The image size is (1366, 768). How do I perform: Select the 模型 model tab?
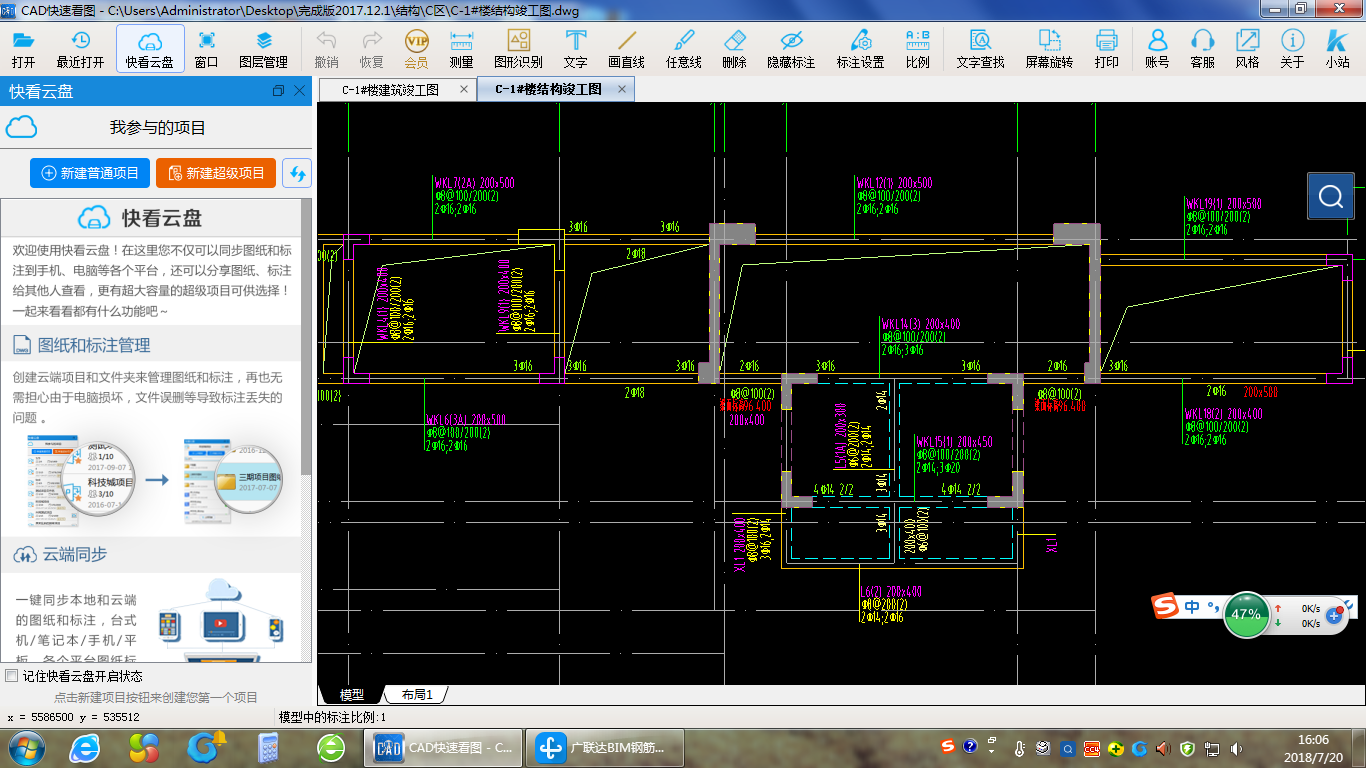[352, 694]
